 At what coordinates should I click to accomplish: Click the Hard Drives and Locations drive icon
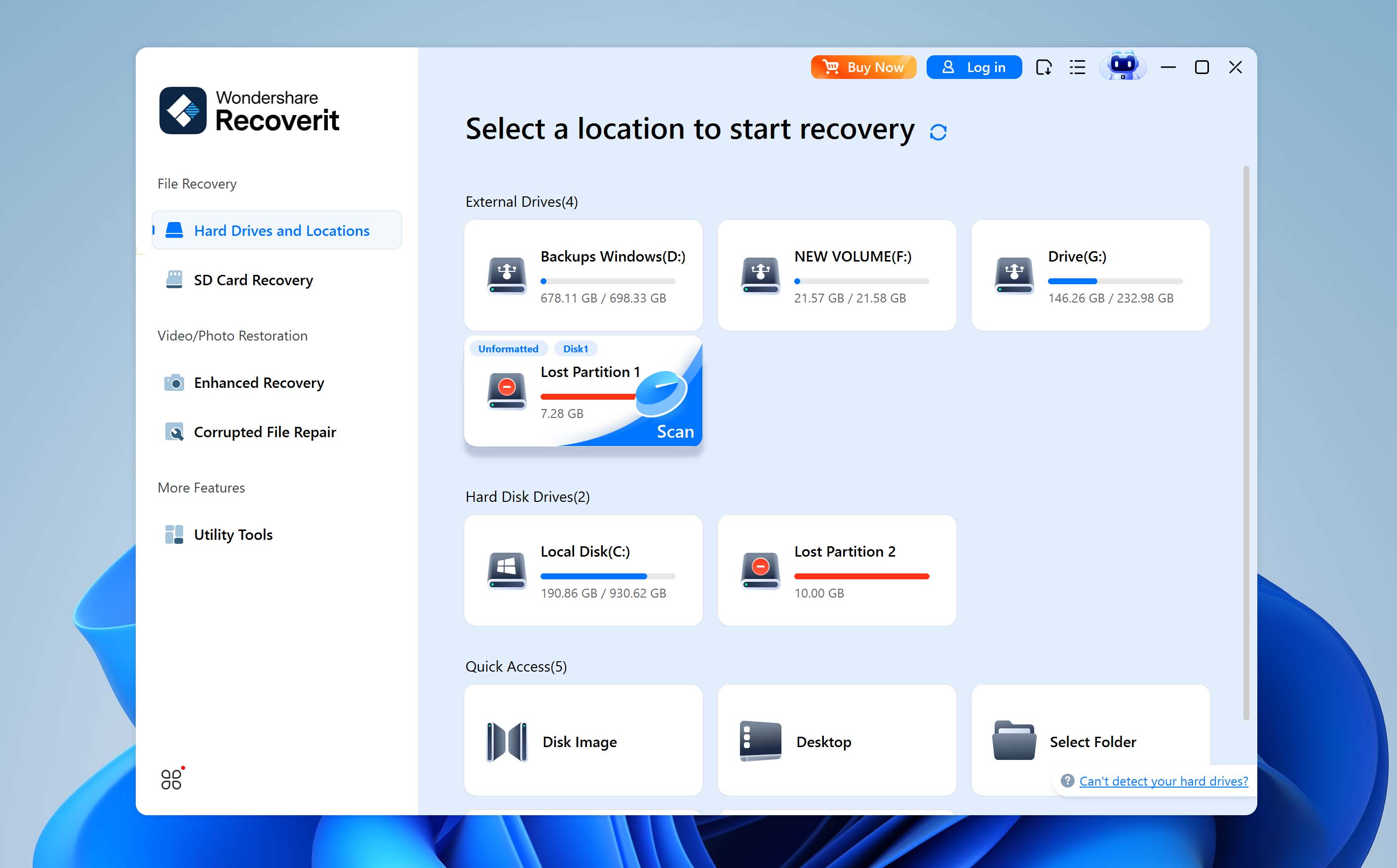[x=174, y=230]
